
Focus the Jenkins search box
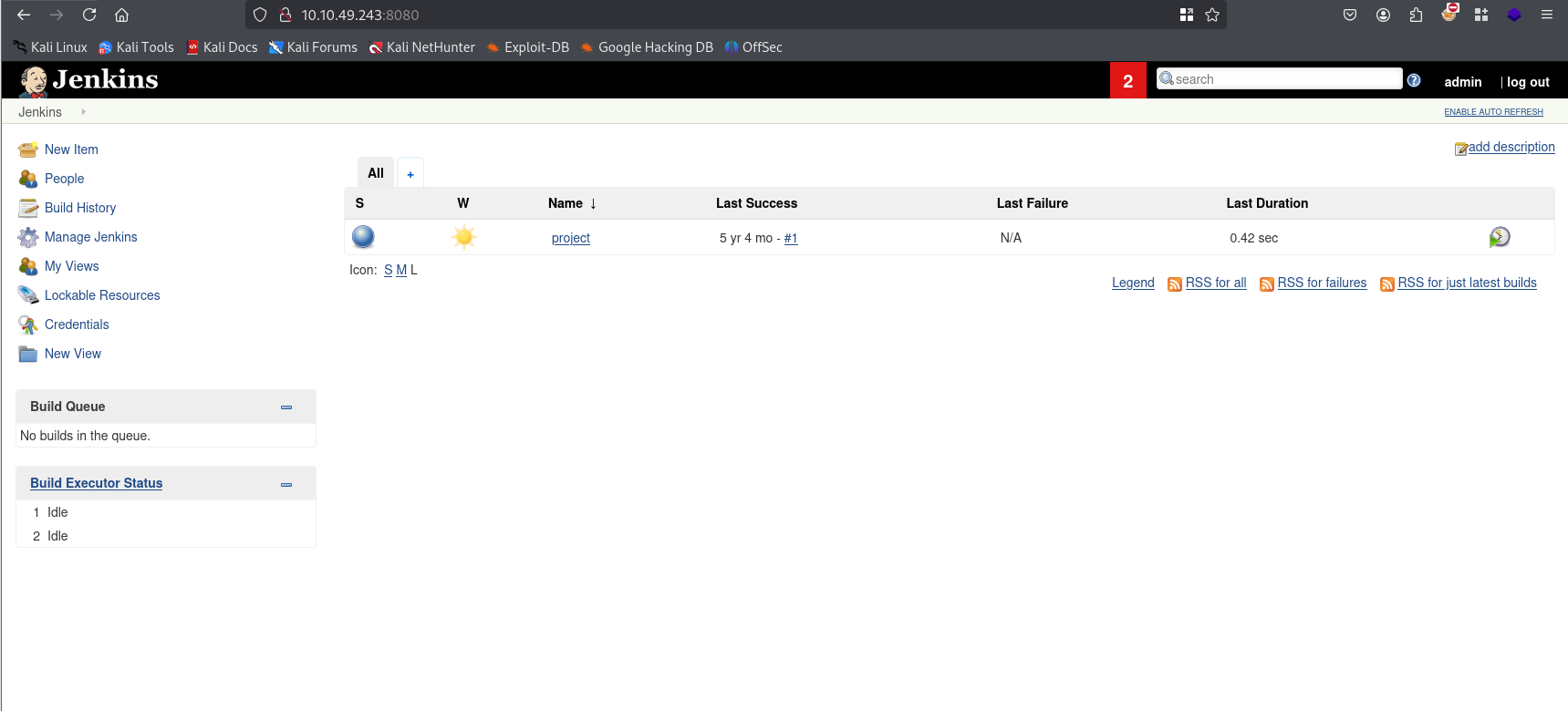1279,79
